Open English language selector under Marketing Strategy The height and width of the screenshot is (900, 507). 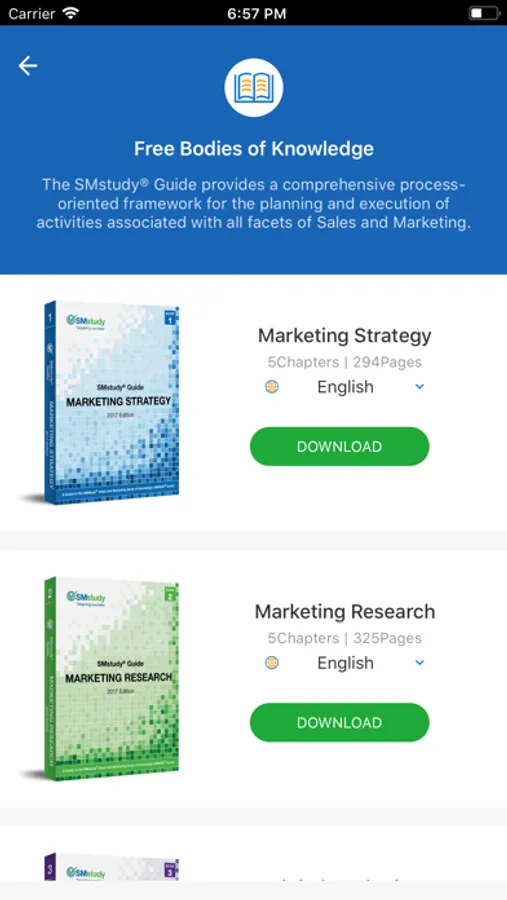click(x=345, y=387)
